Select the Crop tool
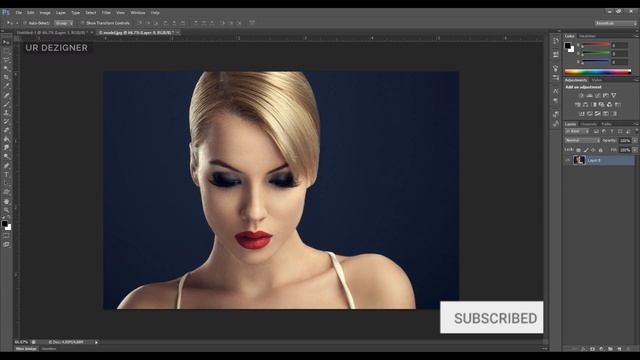 point(6,77)
